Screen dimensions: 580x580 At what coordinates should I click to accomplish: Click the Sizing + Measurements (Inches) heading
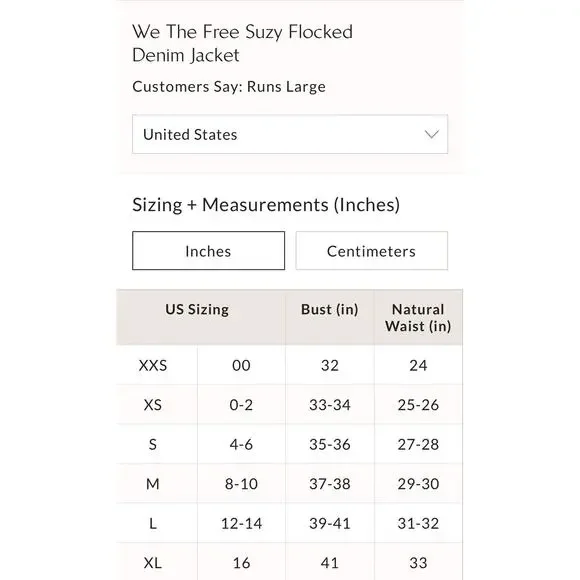[266, 205]
